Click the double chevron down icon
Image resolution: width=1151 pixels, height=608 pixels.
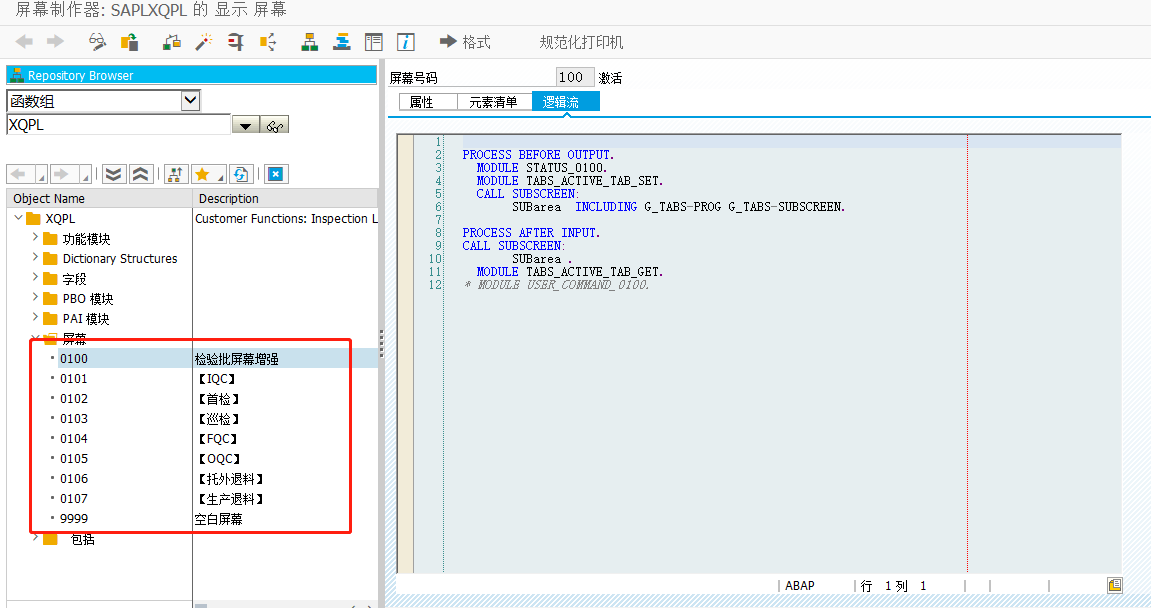[113, 173]
